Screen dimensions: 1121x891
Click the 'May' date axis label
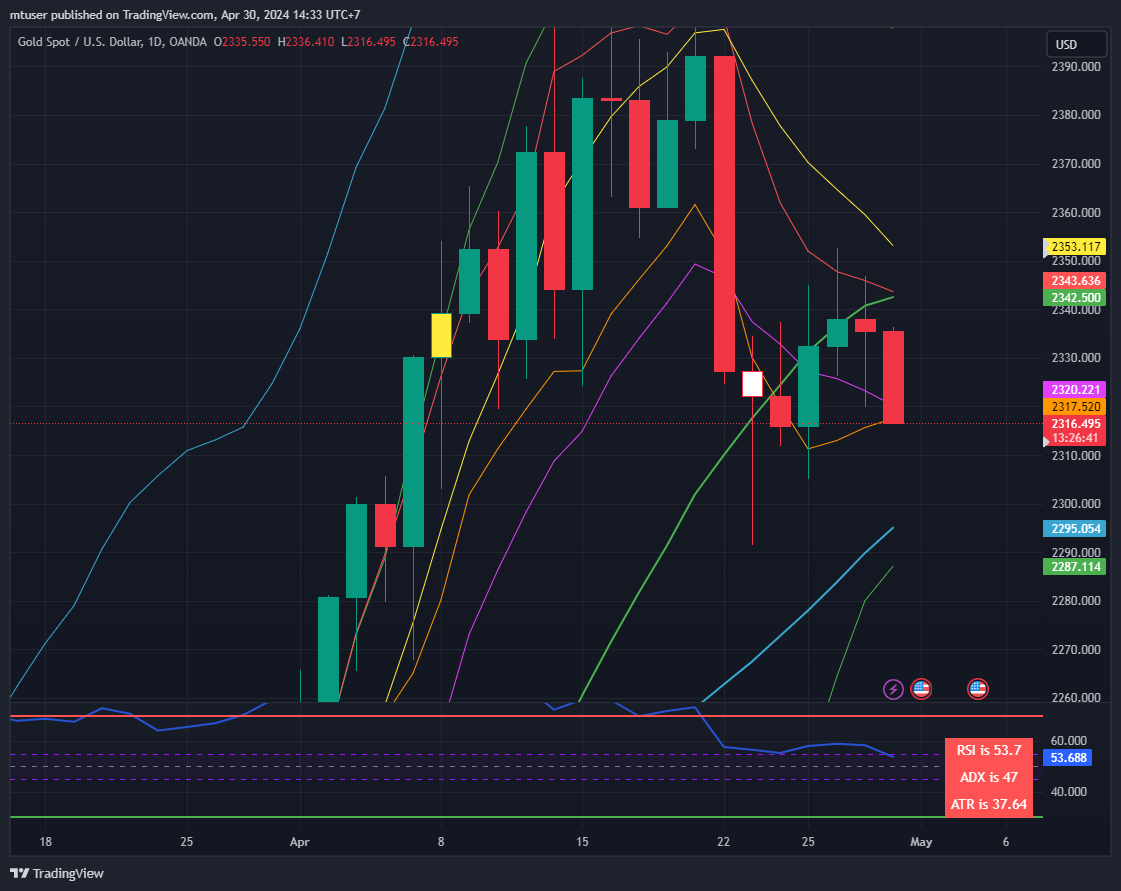[x=921, y=842]
